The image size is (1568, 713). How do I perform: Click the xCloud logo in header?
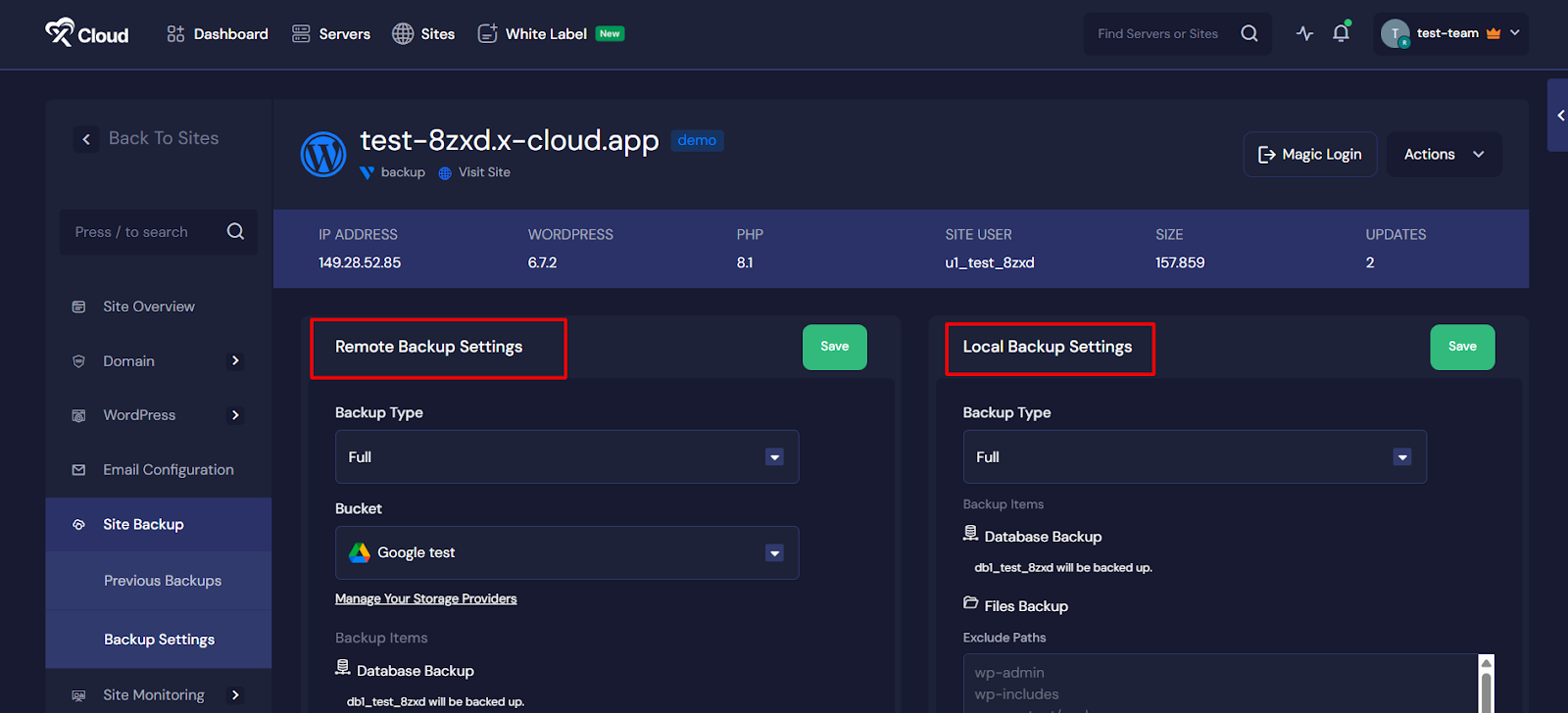pyautogui.click(x=87, y=34)
